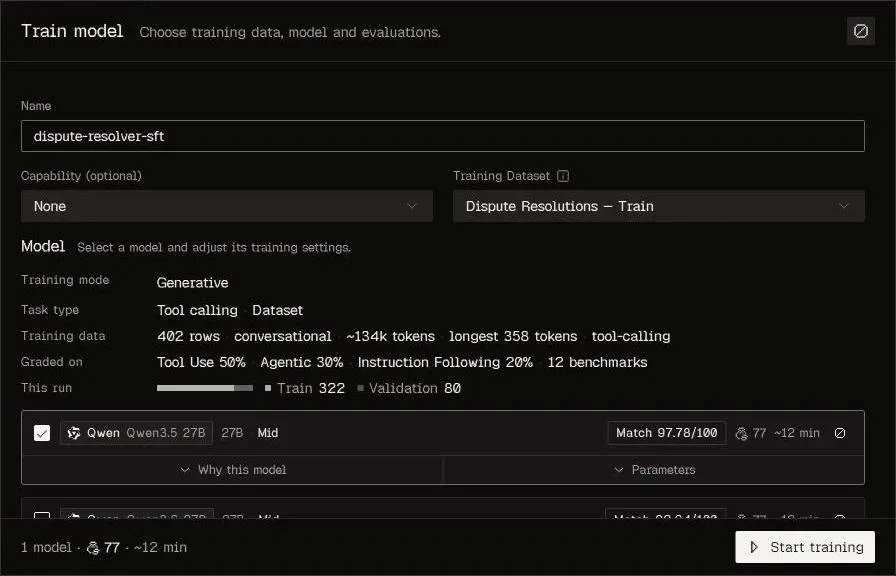This screenshot has width=896, height=576.
Task: Click the Train/Validation split bar
Action: [205, 388]
